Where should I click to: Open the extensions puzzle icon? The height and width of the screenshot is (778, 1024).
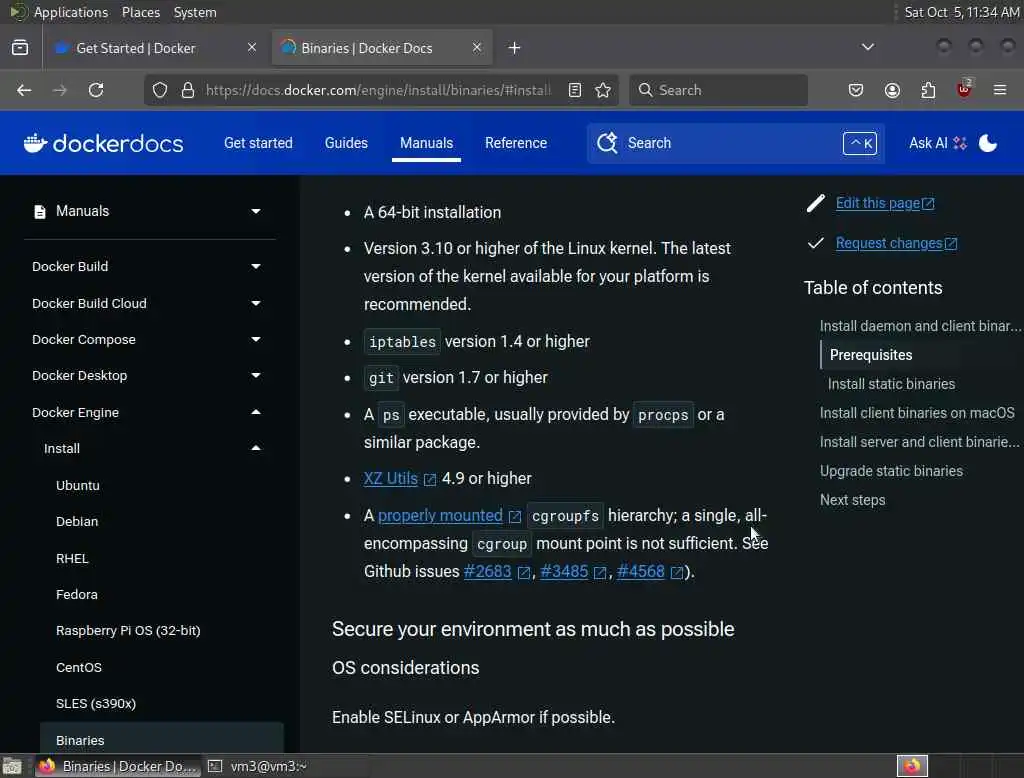tap(928, 90)
